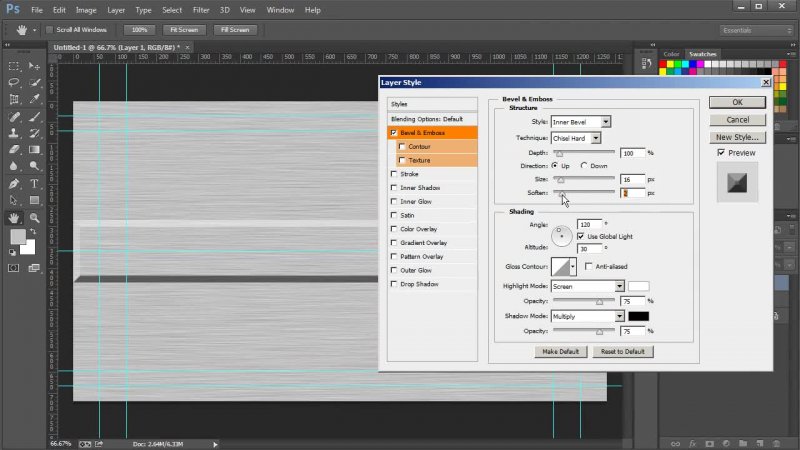Toggle the Preview checkbox

[721, 153]
